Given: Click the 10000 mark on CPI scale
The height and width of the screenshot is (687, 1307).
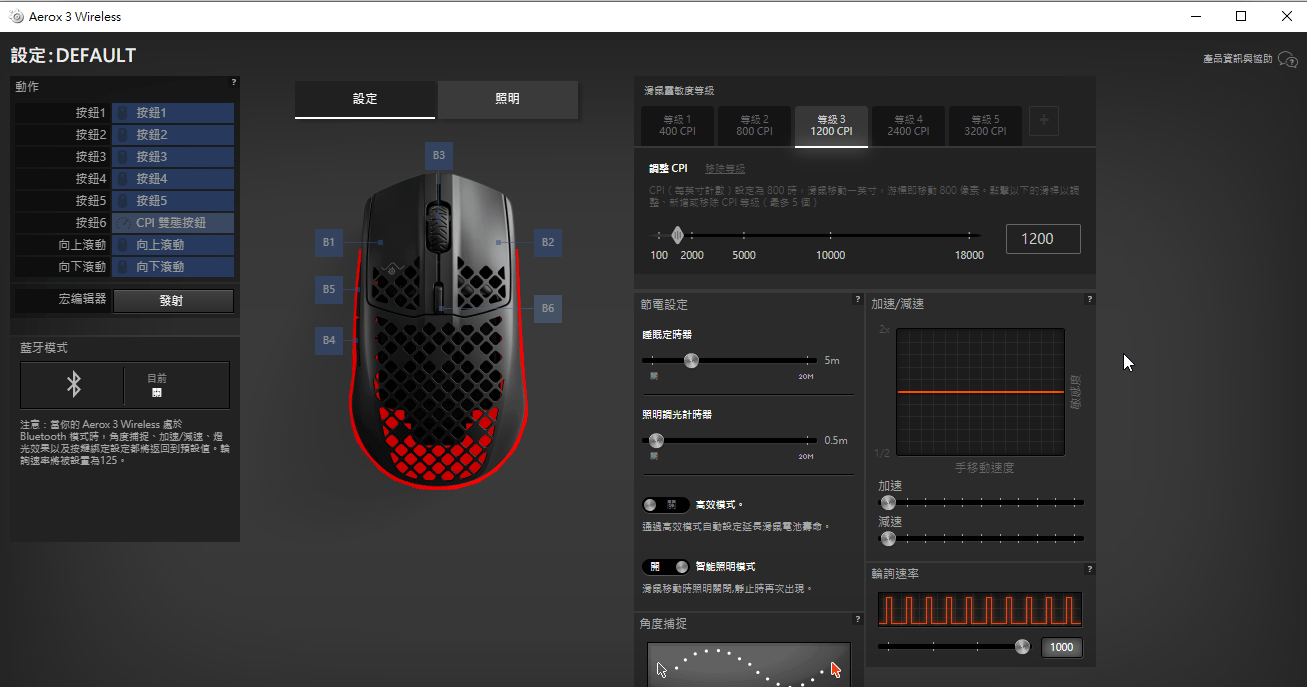Looking at the screenshot, I should [x=831, y=255].
